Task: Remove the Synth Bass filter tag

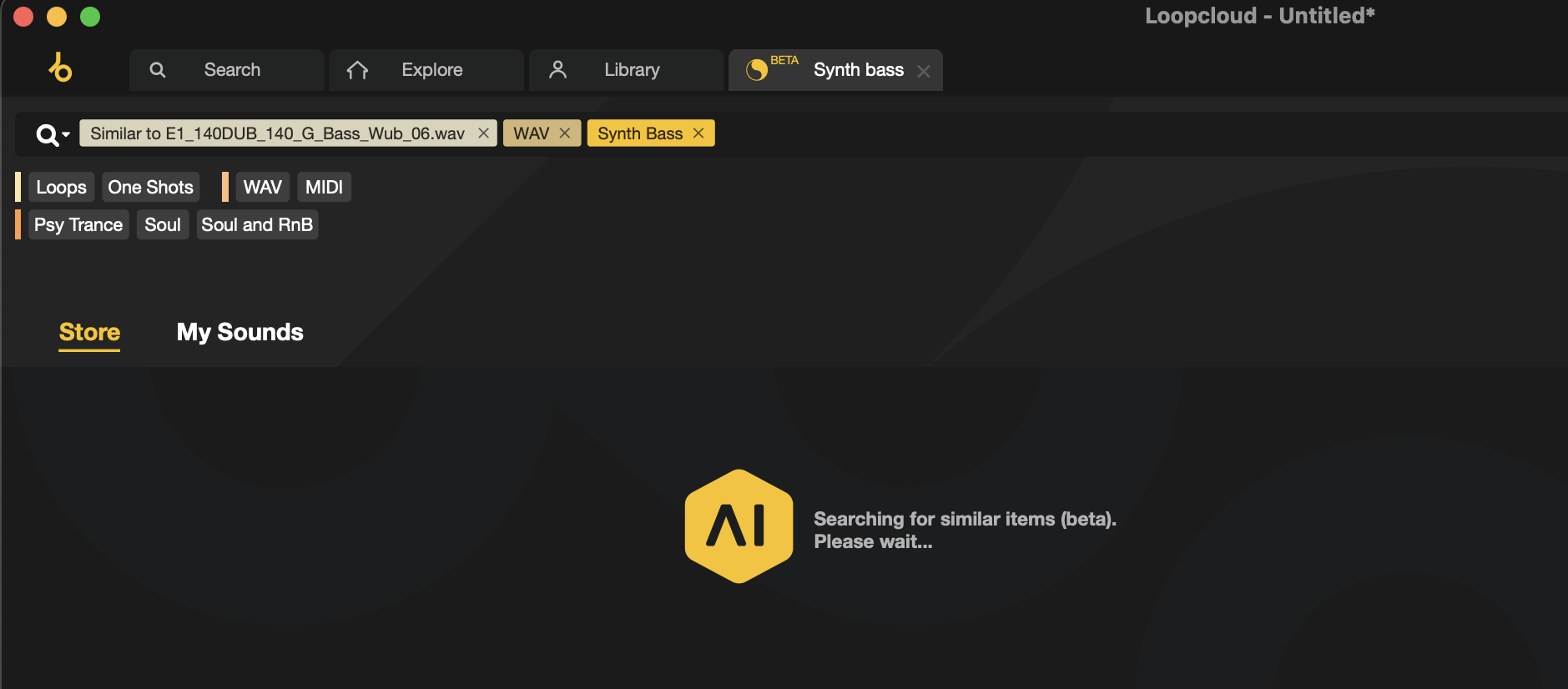Action: (x=698, y=133)
